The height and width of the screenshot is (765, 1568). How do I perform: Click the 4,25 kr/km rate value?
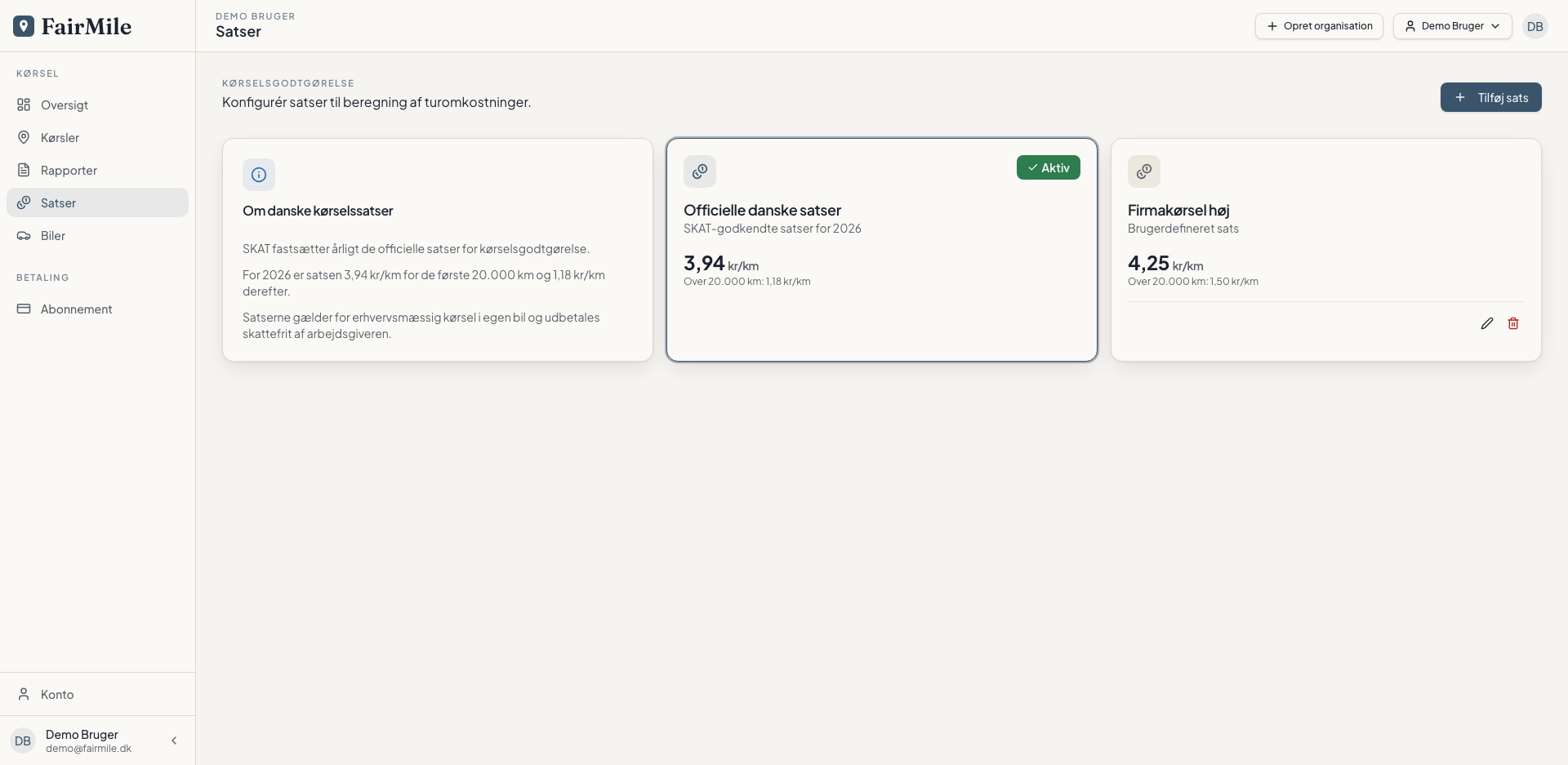tap(1165, 263)
